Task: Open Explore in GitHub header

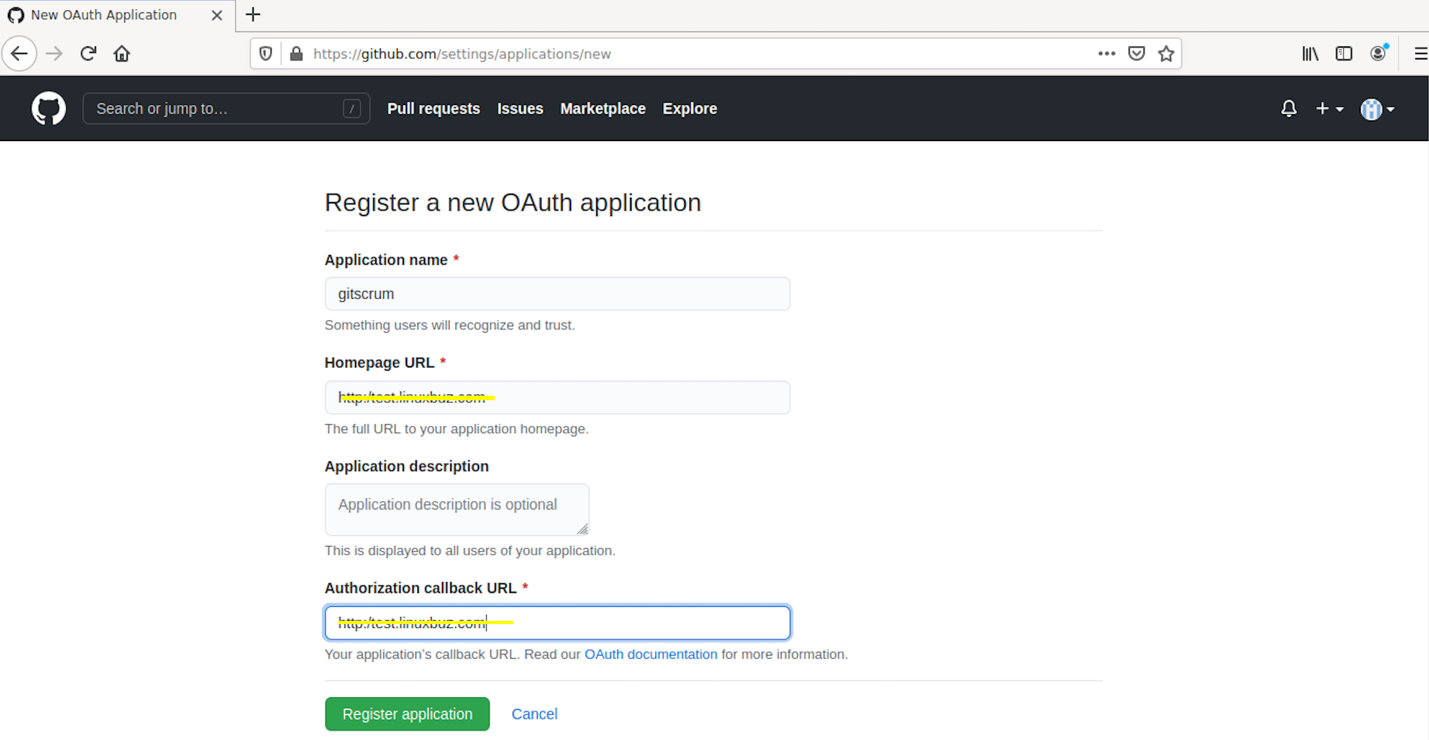Action: coord(690,109)
